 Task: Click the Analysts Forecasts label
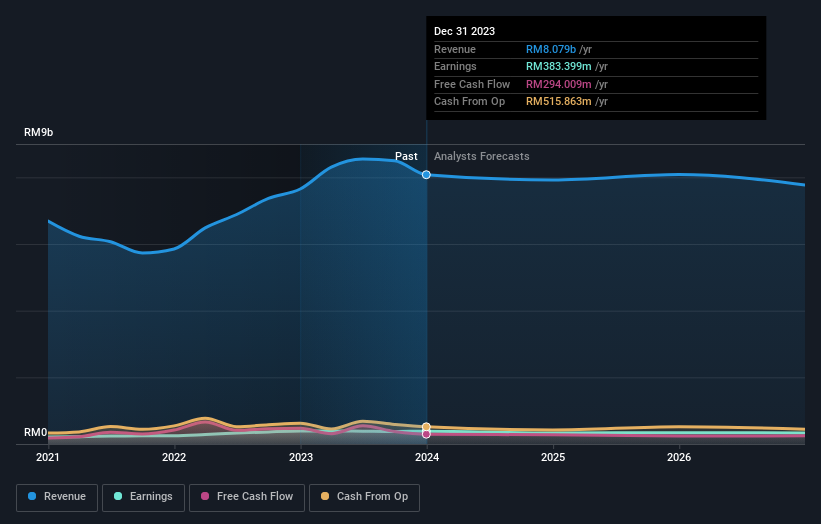(482, 156)
